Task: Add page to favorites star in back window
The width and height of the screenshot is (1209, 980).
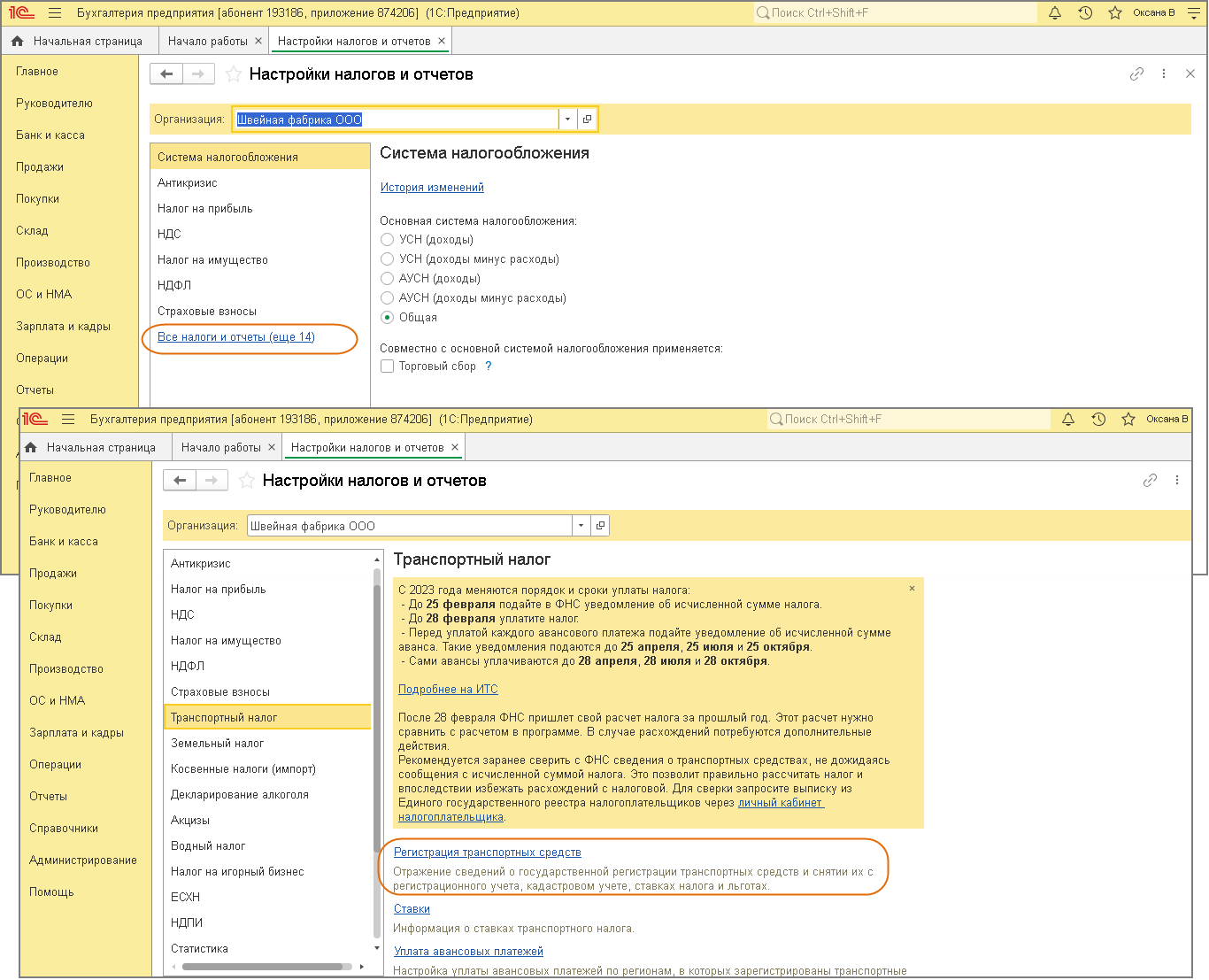Action: pyautogui.click(x=234, y=74)
